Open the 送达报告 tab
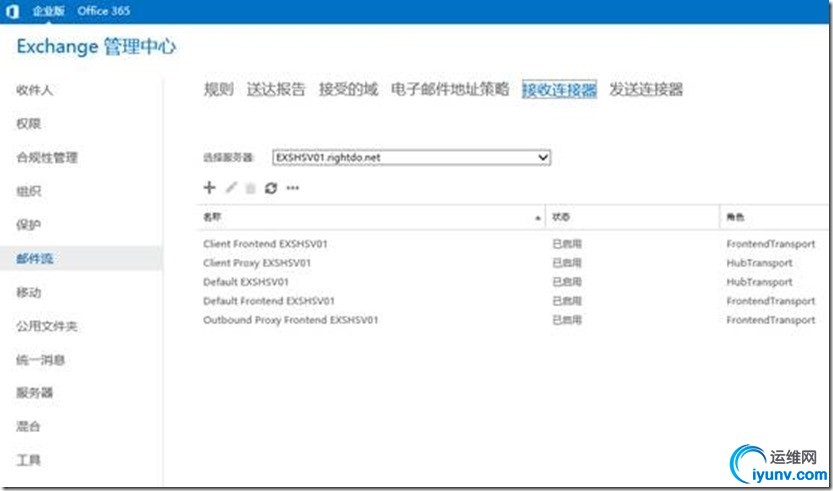This screenshot has width=833, height=491. tap(276, 89)
